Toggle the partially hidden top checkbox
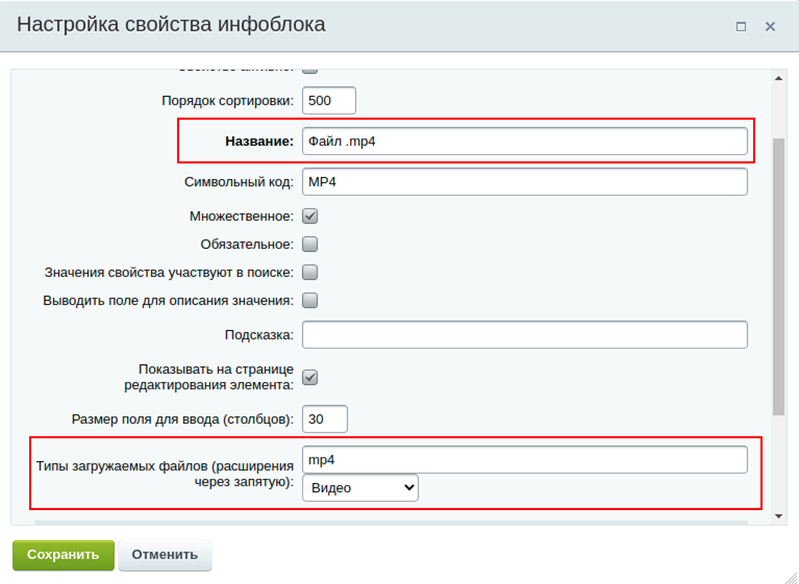The height and width of the screenshot is (584, 799). pos(310,69)
